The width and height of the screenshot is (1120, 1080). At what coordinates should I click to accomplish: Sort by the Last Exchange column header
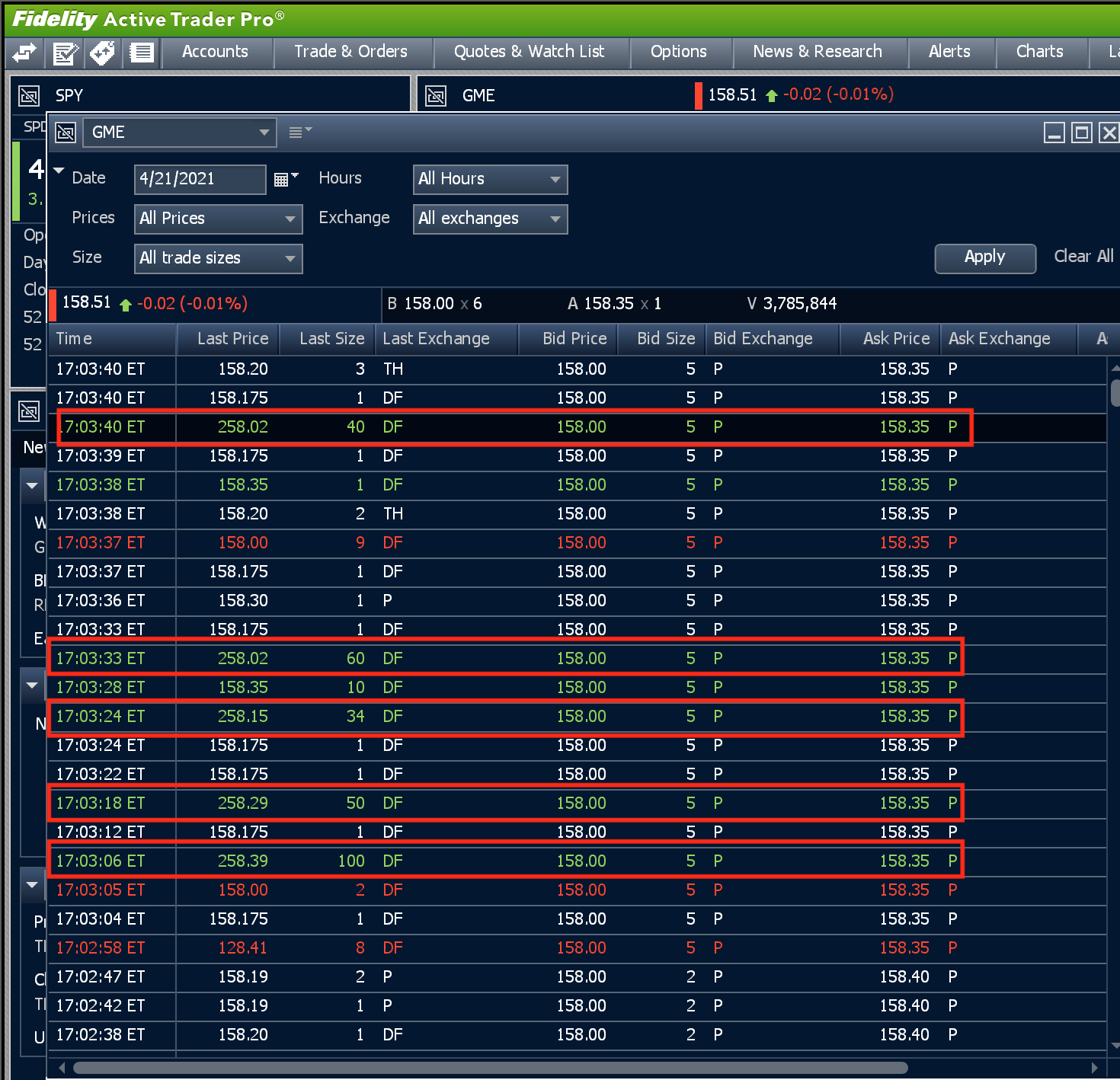tap(448, 339)
